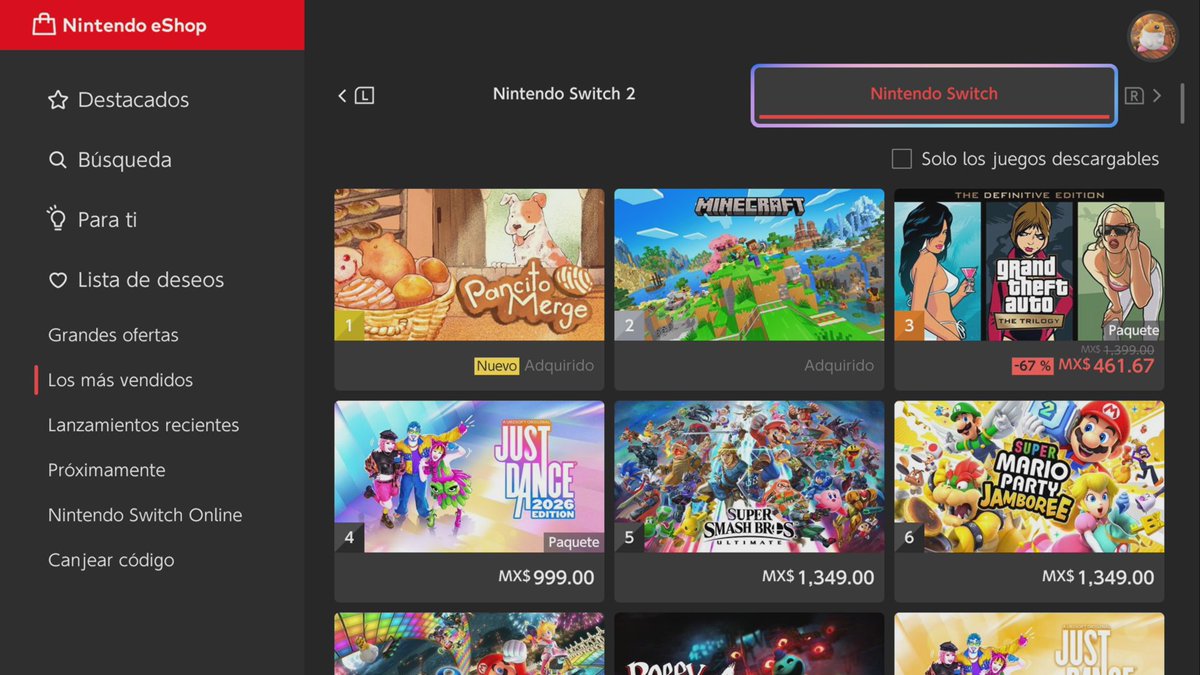This screenshot has width=1200, height=675.
Task: Select Los más vendidos
Action: click(x=120, y=380)
